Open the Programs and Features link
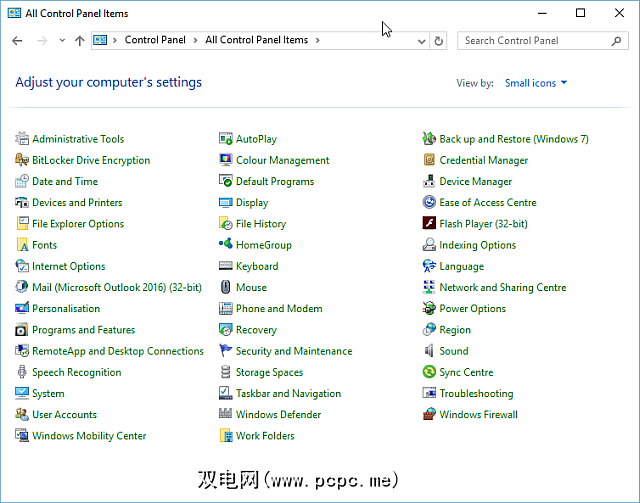The image size is (640, 503). tap(83, 330)
